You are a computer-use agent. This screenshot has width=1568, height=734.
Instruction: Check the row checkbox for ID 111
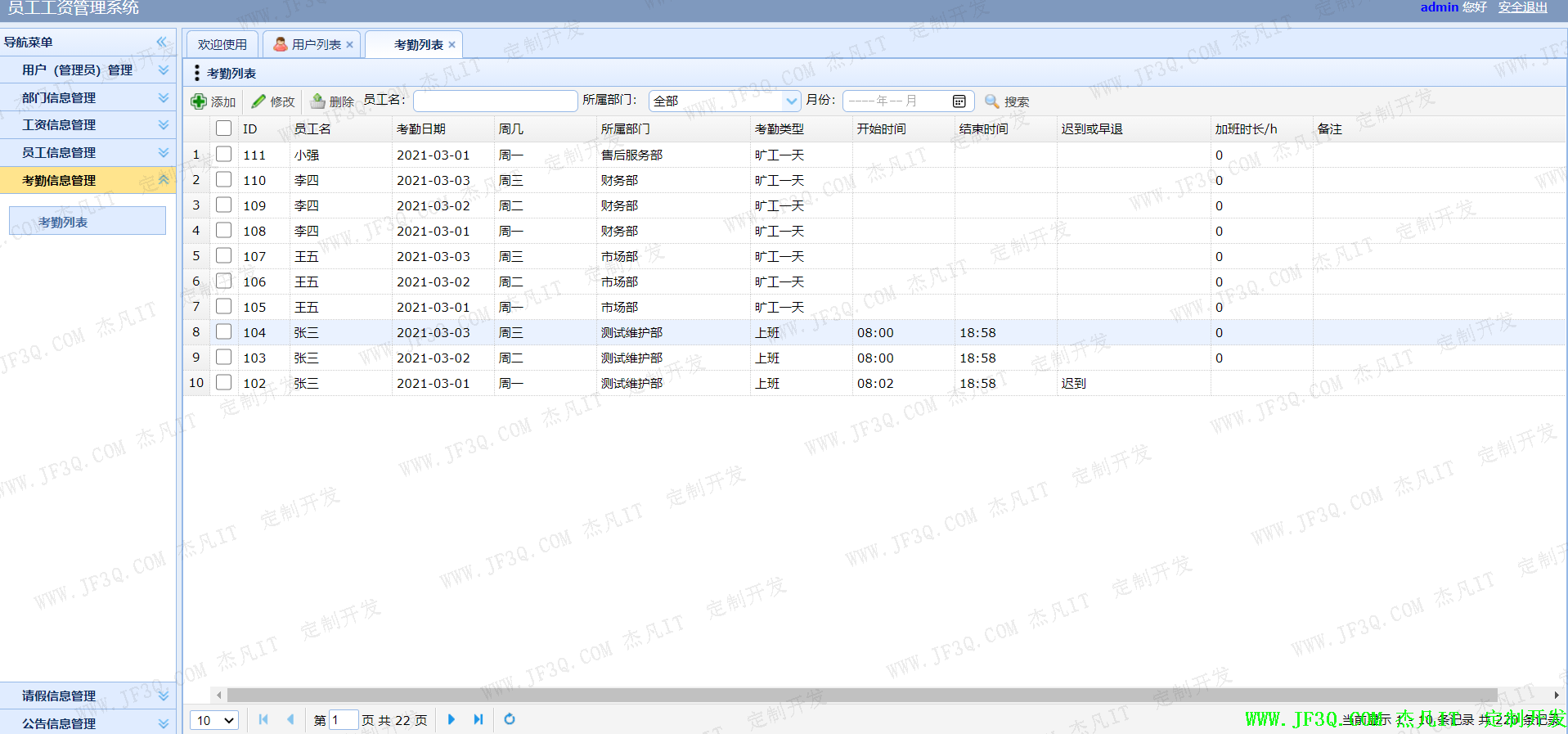coord(223,154)
